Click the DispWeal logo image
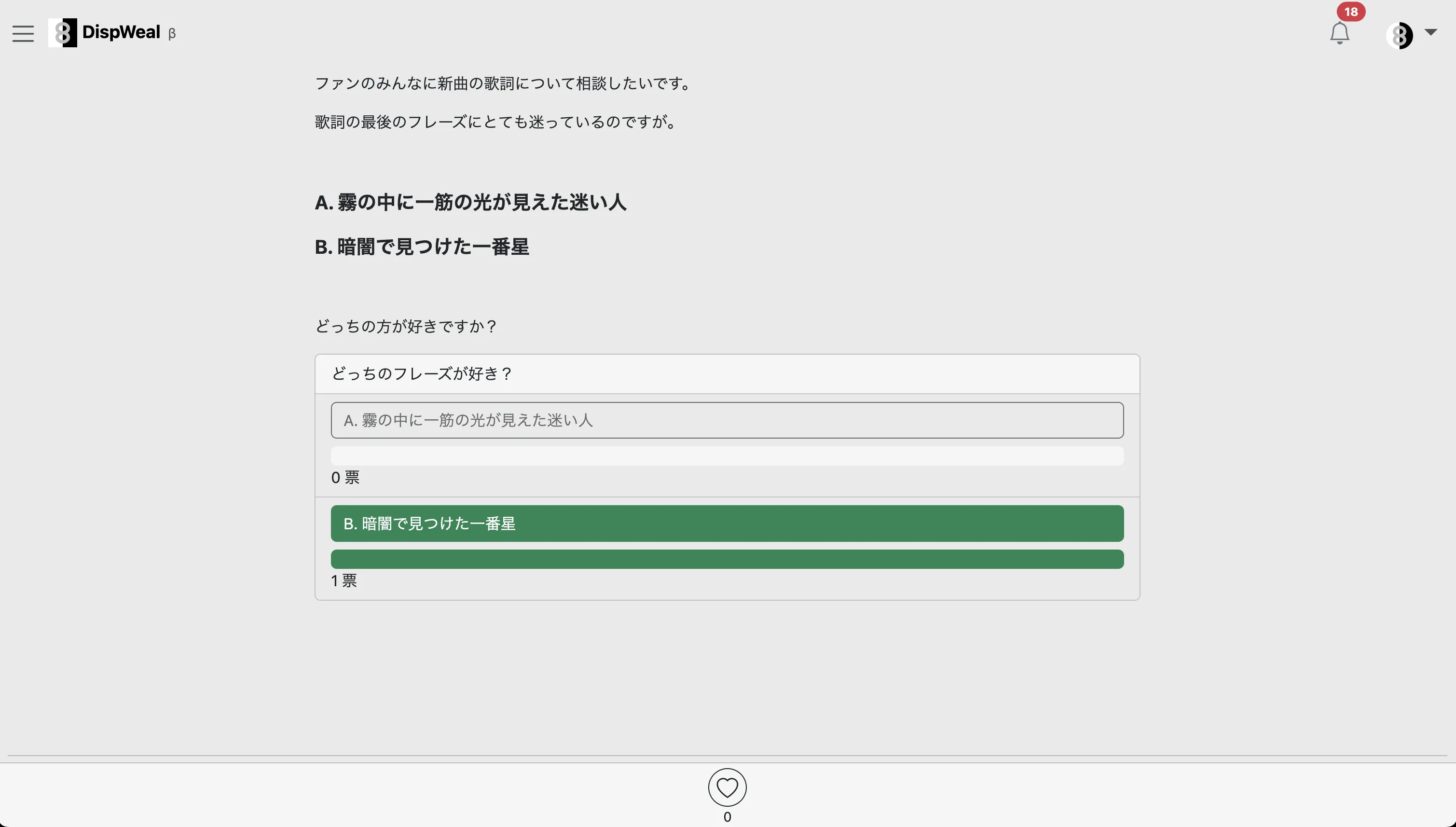 click(x=62, y=33)
